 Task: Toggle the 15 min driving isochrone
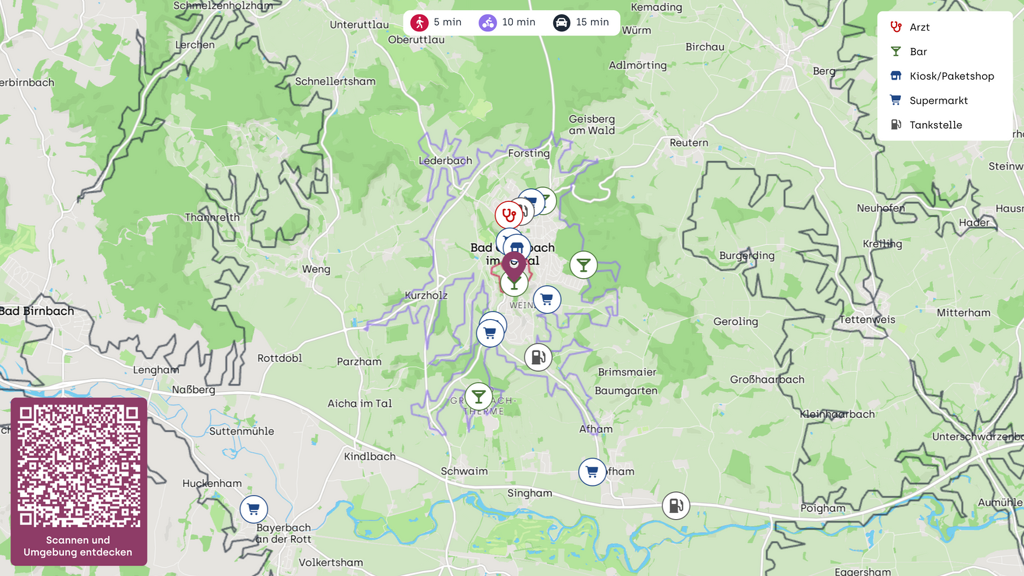pyautogui.click(x=581, y=22)
